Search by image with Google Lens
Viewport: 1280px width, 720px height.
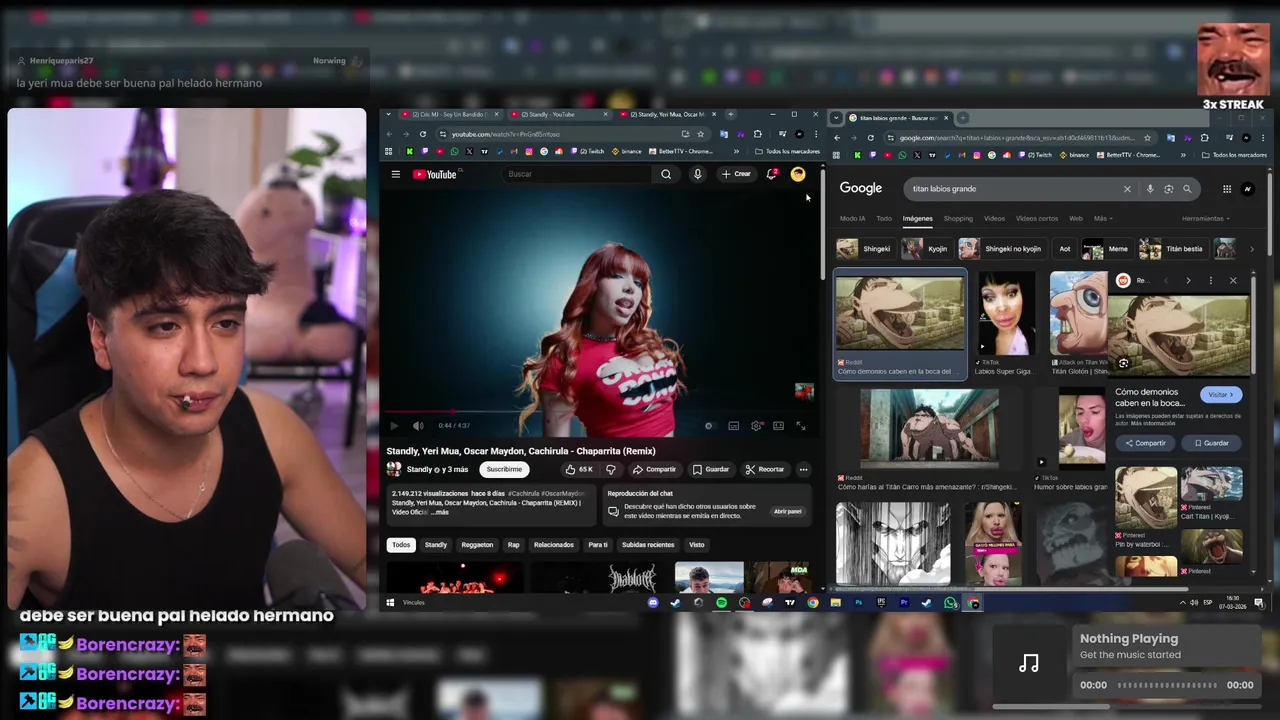[1168, 189]
